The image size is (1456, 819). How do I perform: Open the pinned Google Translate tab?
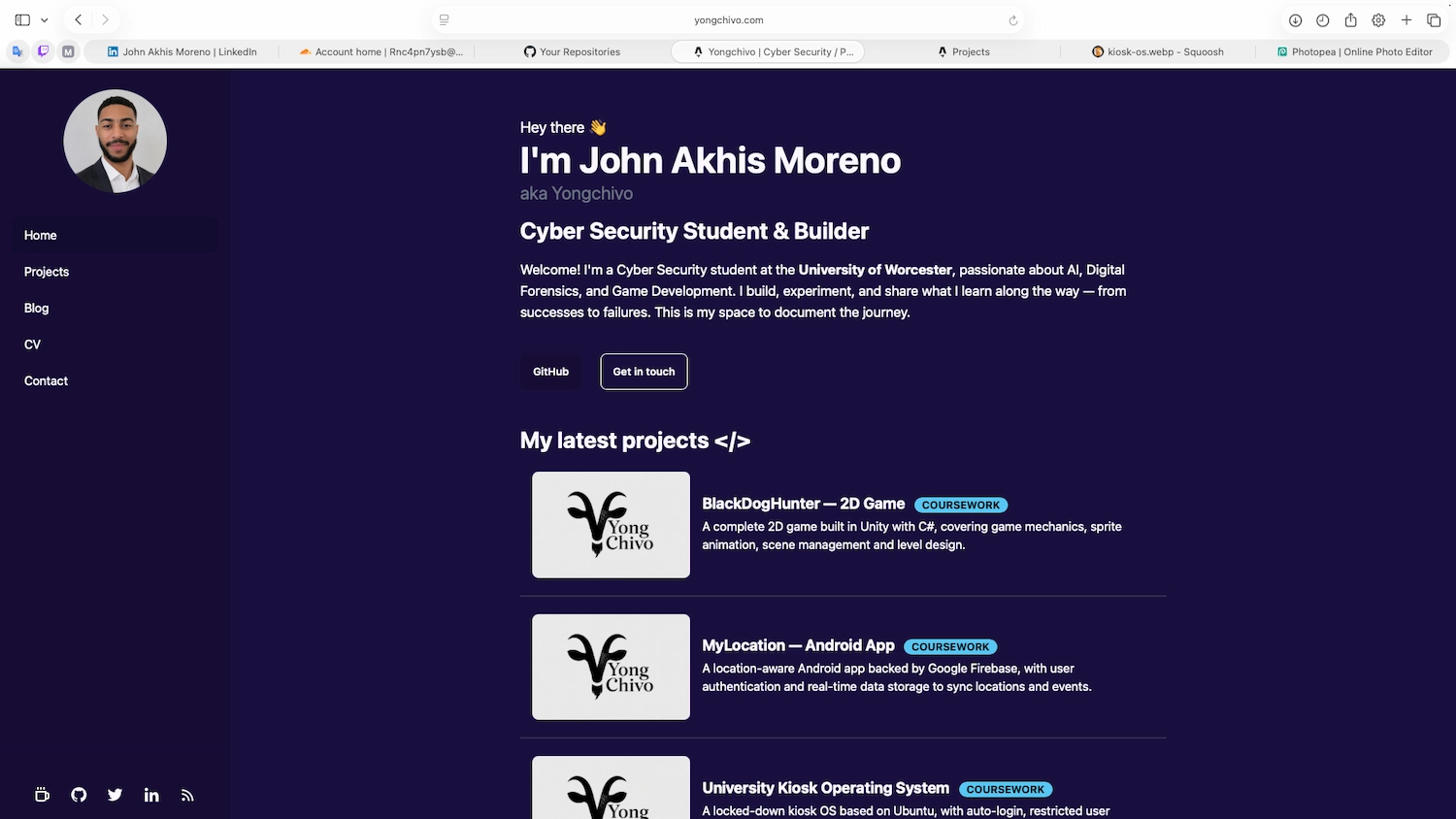tap(17, 51)
